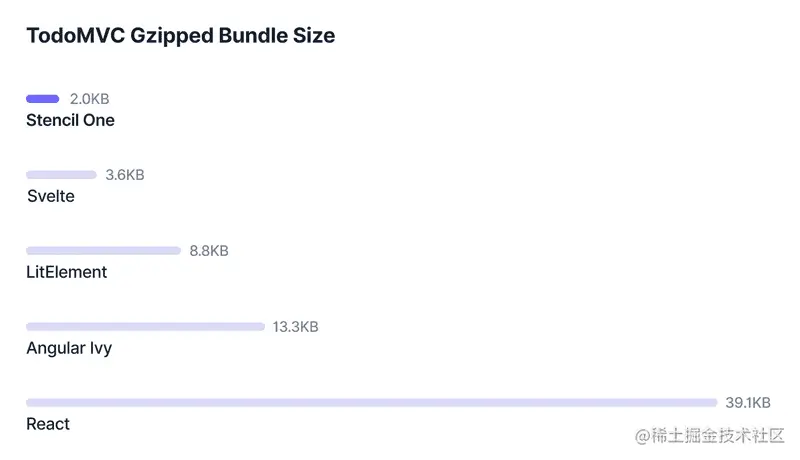Select the 39.1KB value label

[748, 403]
